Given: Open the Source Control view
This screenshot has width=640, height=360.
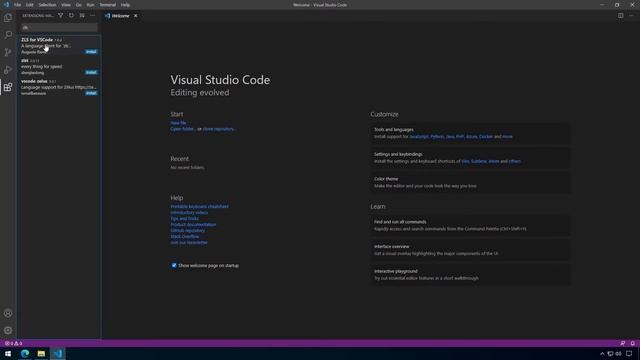Looking at the screenshot, I should 8,52.
